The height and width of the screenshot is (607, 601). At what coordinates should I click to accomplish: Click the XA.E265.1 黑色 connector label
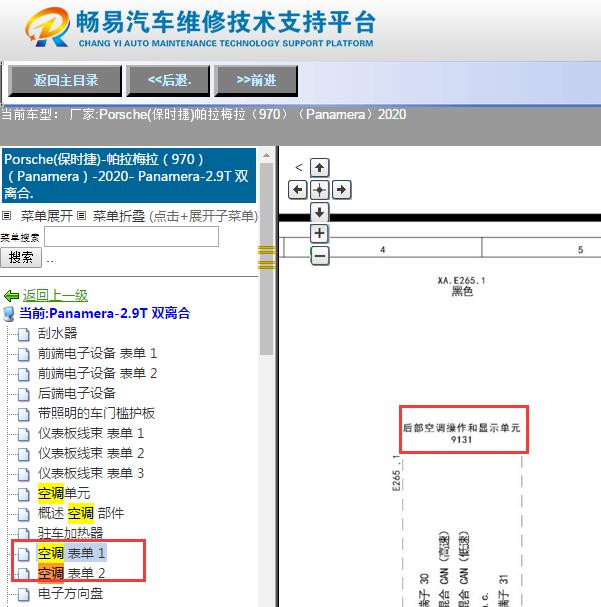461,286
